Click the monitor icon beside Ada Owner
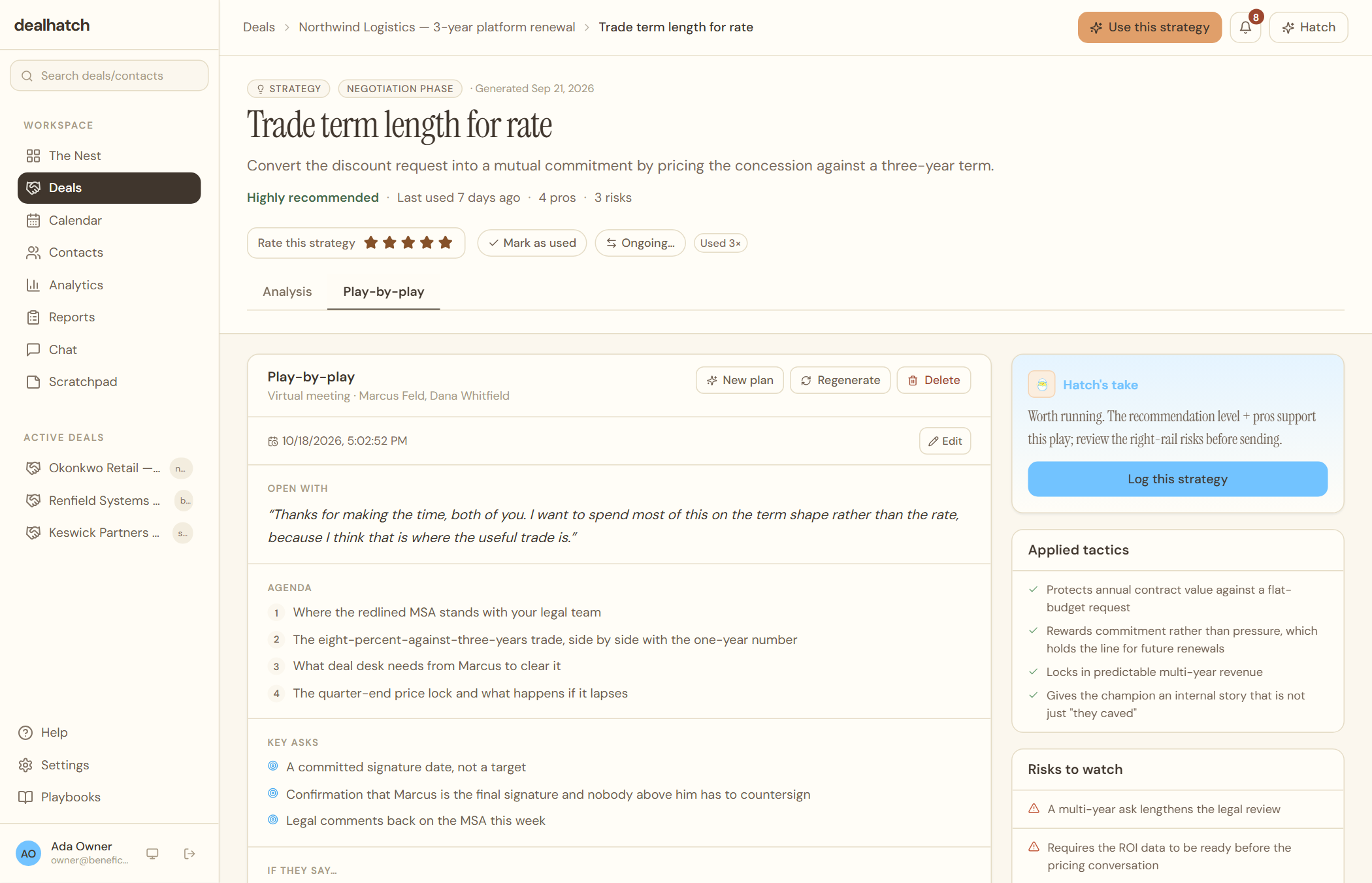The image size is (1372, 883). 152,854
